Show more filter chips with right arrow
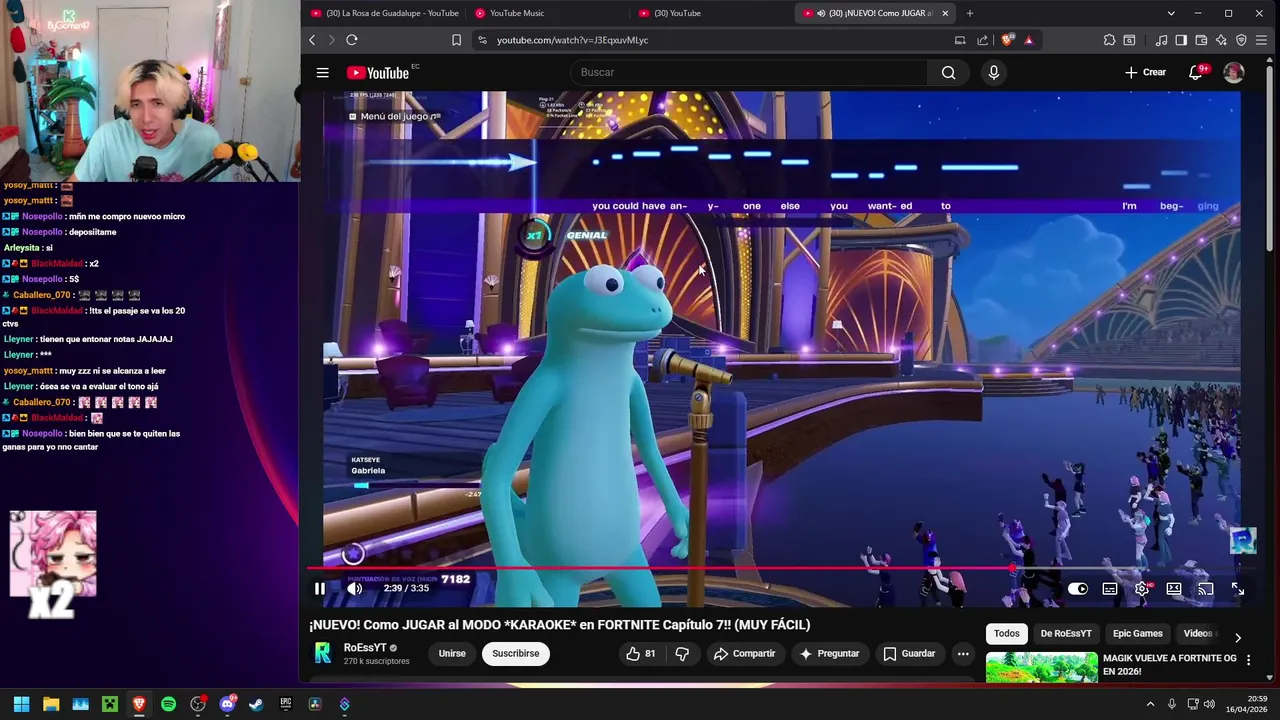This screenshot has width=1280, height=720. 1238,637
